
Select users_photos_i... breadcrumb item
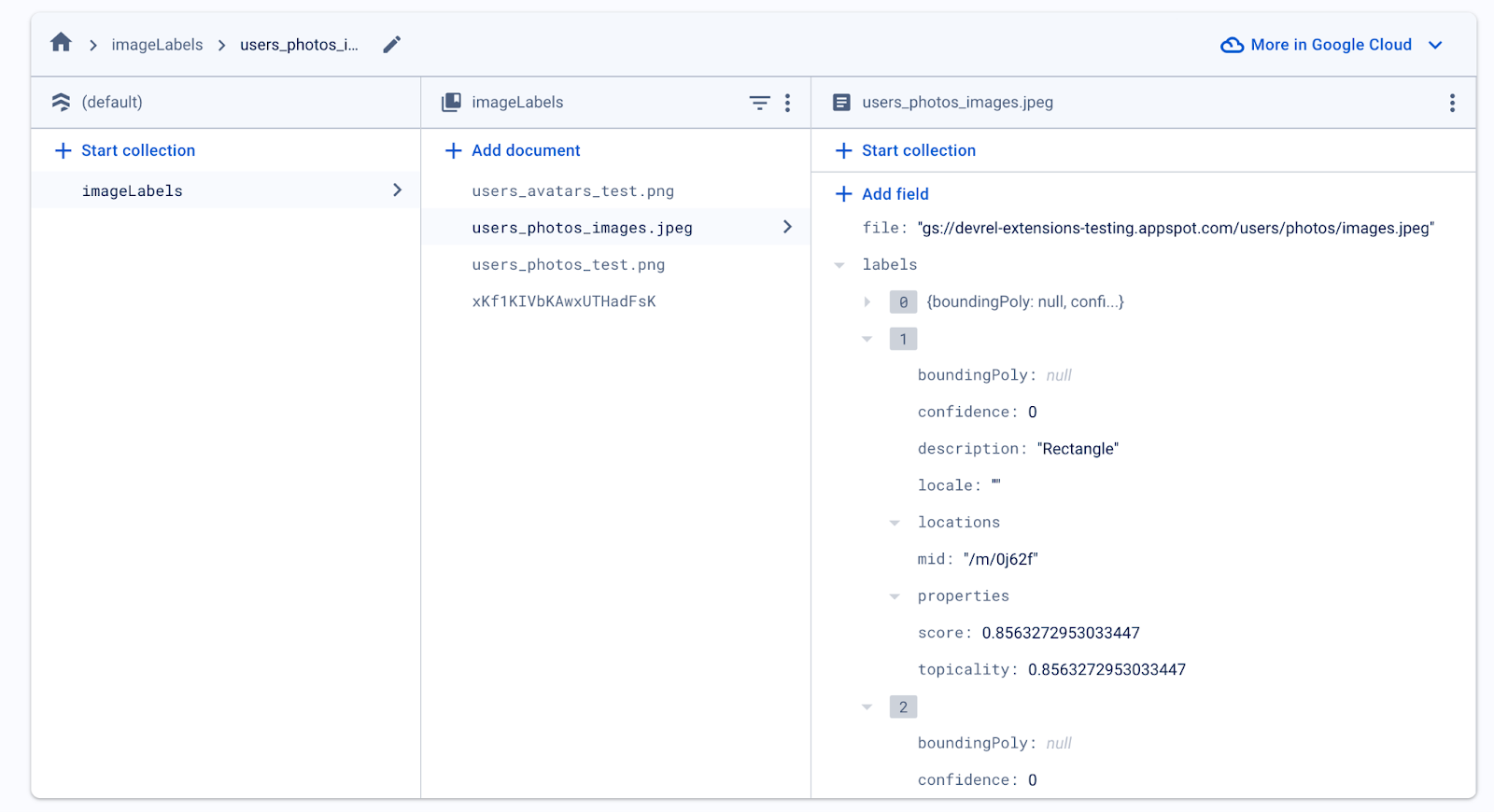click(299, 45)
